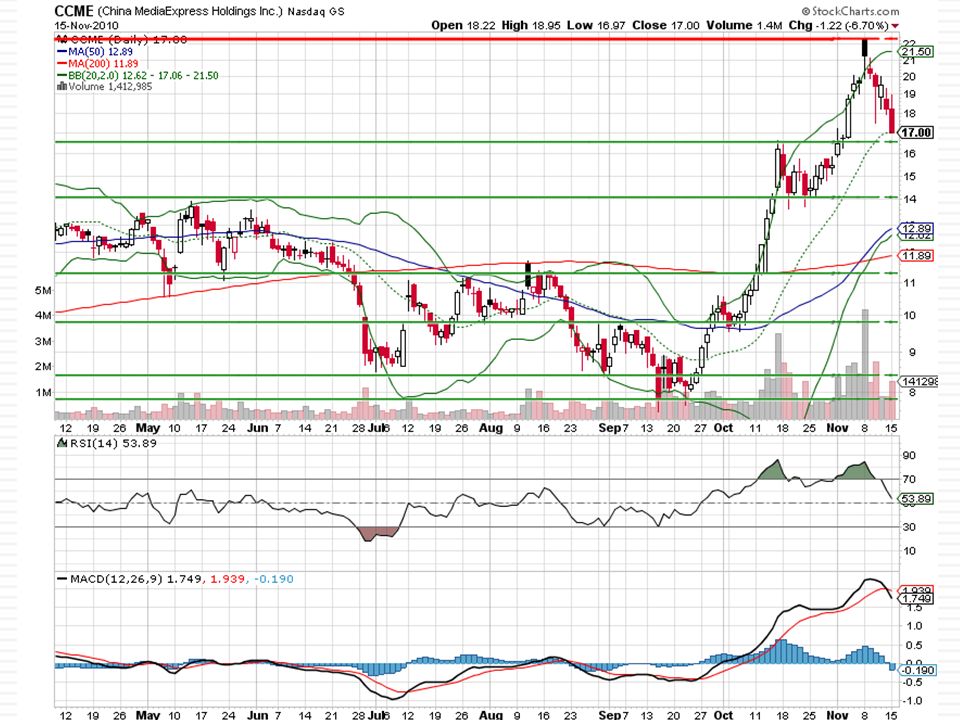Click the boxed 21.50 upper band tag on the price axis
This screenshot has width=960, height=720.
(x=917, y=52)
